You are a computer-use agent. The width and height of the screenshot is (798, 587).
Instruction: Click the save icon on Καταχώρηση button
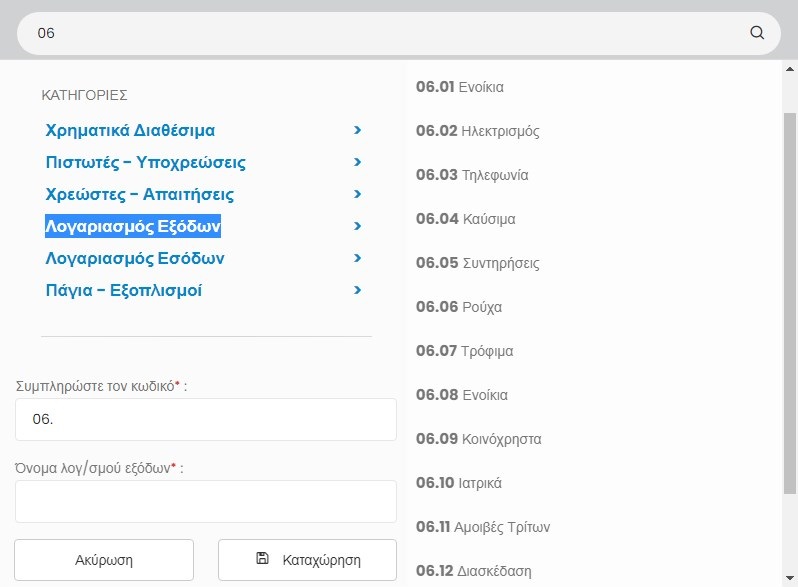coord(262,559)
